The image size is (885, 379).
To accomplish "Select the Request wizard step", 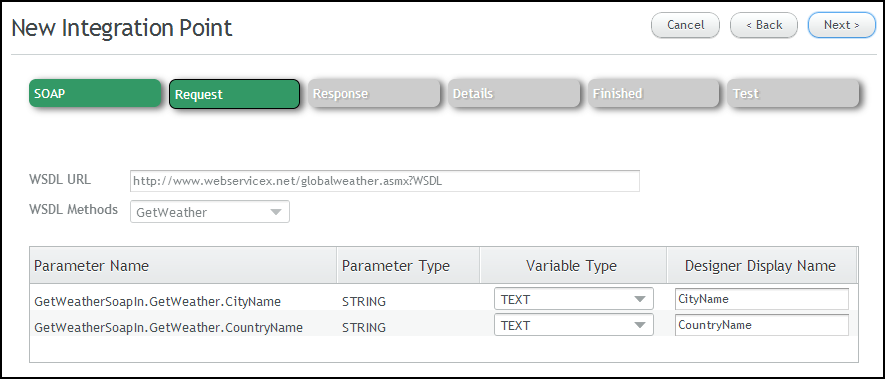I will 234,94.
